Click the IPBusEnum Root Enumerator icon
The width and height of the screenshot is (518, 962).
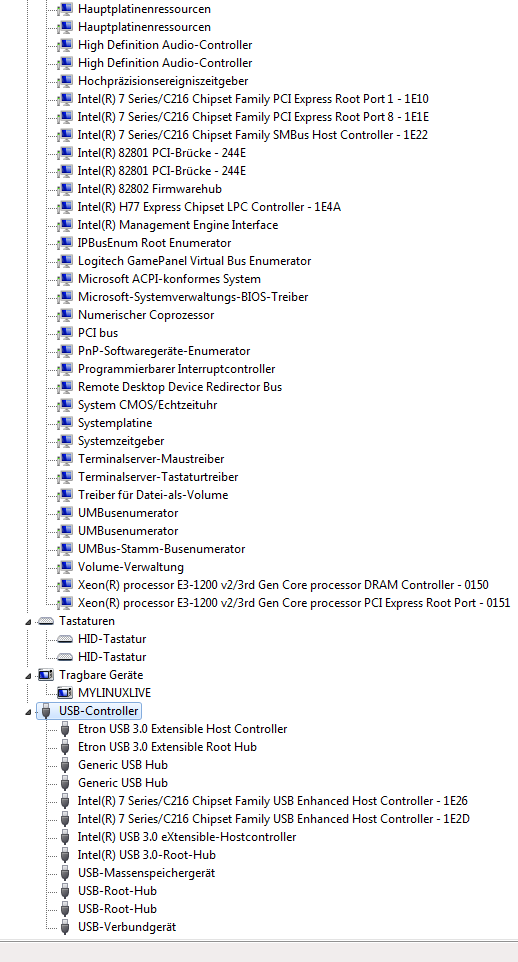pyautogui.click(x=65, y=243)
